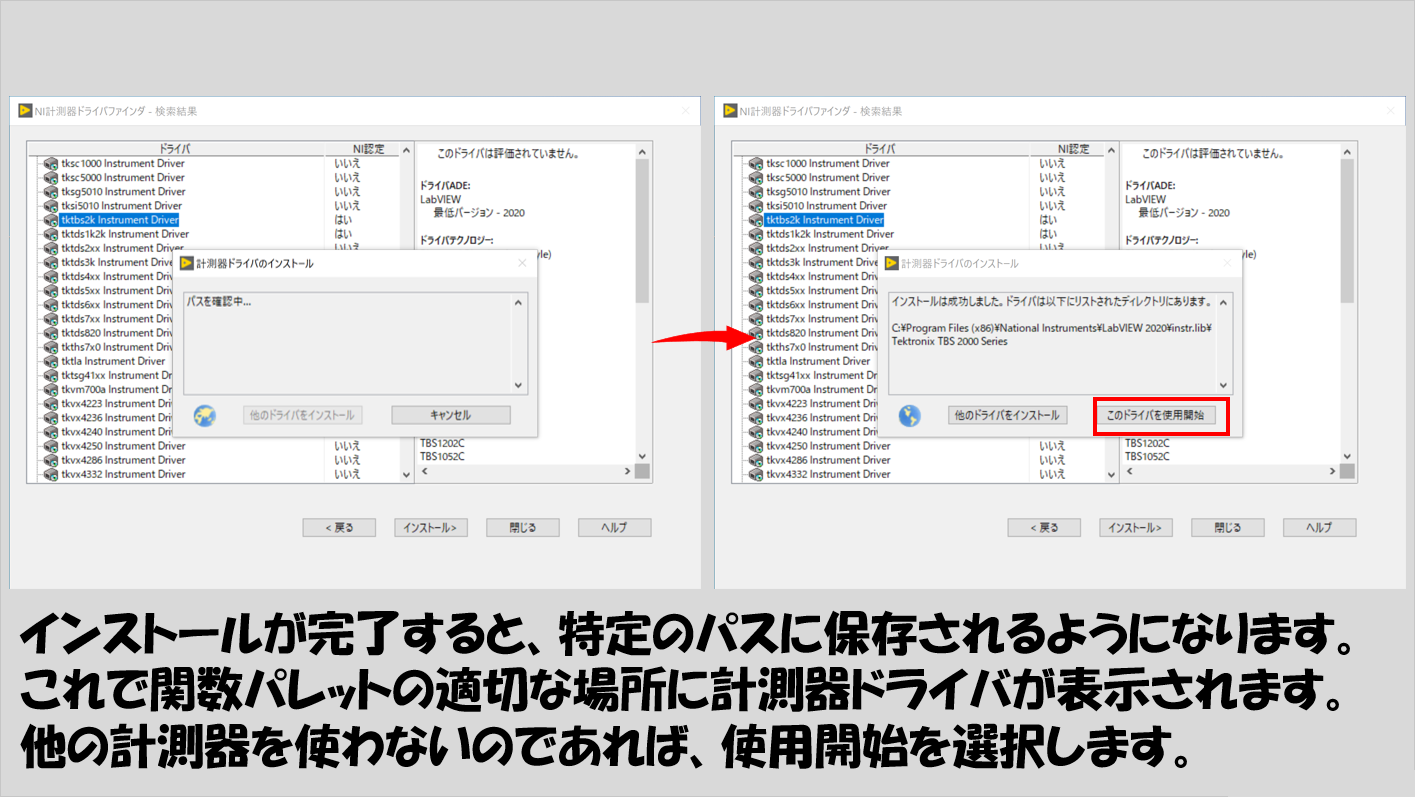Click up arrow of right driver list scrollbar
The image size is (1415, 797).
(x=1109, y=151)
